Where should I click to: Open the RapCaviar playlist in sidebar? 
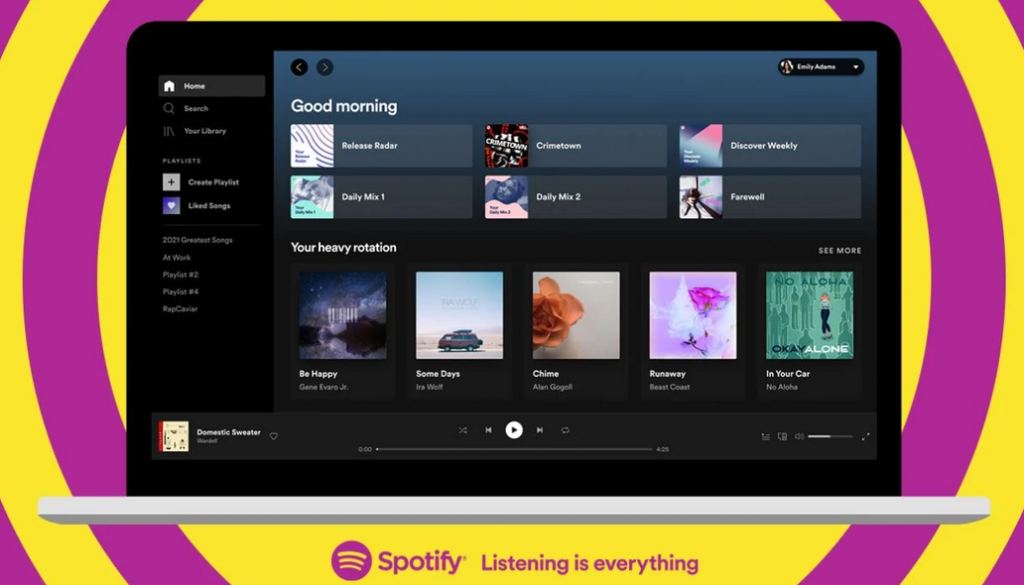(181, 309)
